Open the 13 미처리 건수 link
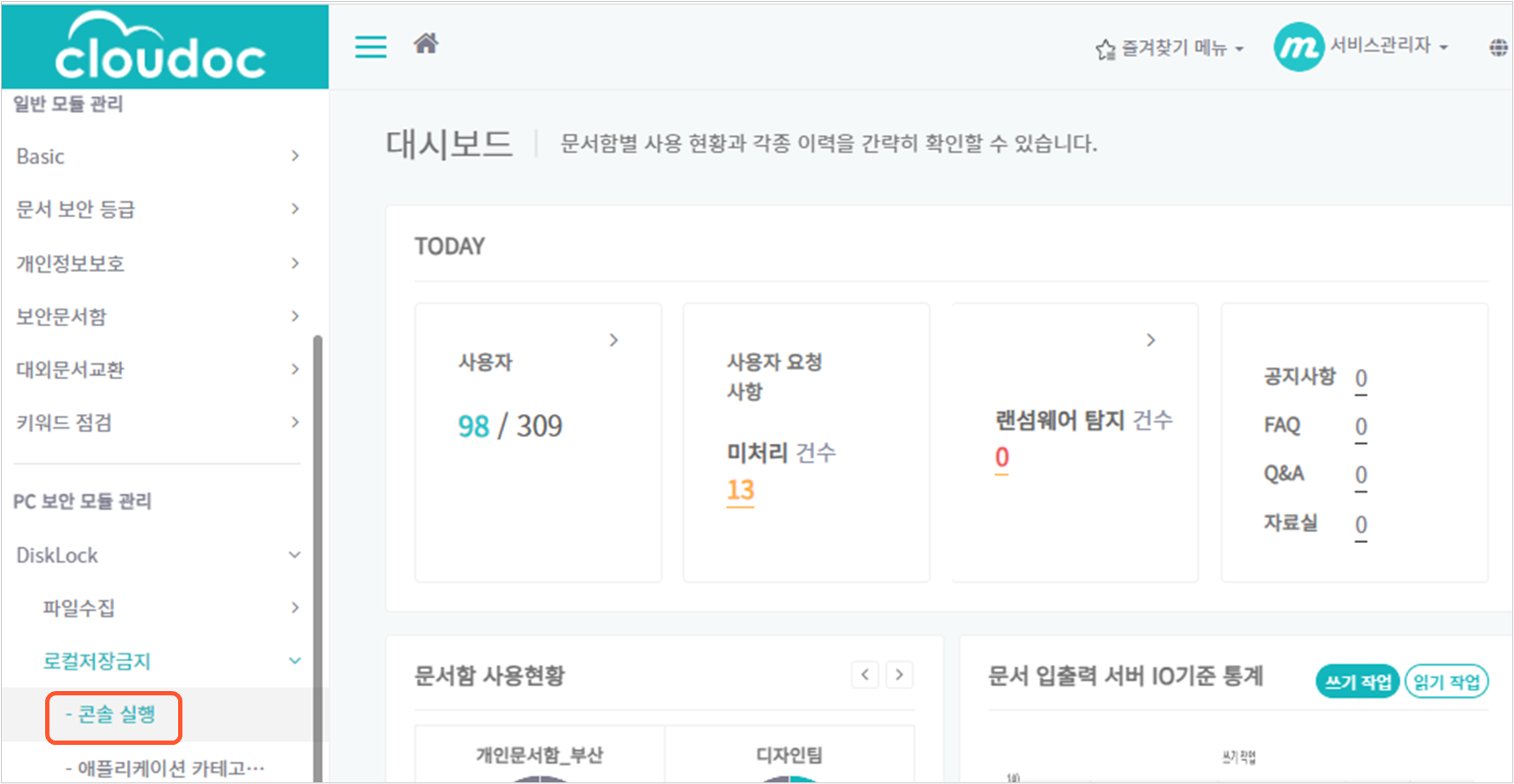The height and width of the screenshot is (784, 1514). (740, 491)
